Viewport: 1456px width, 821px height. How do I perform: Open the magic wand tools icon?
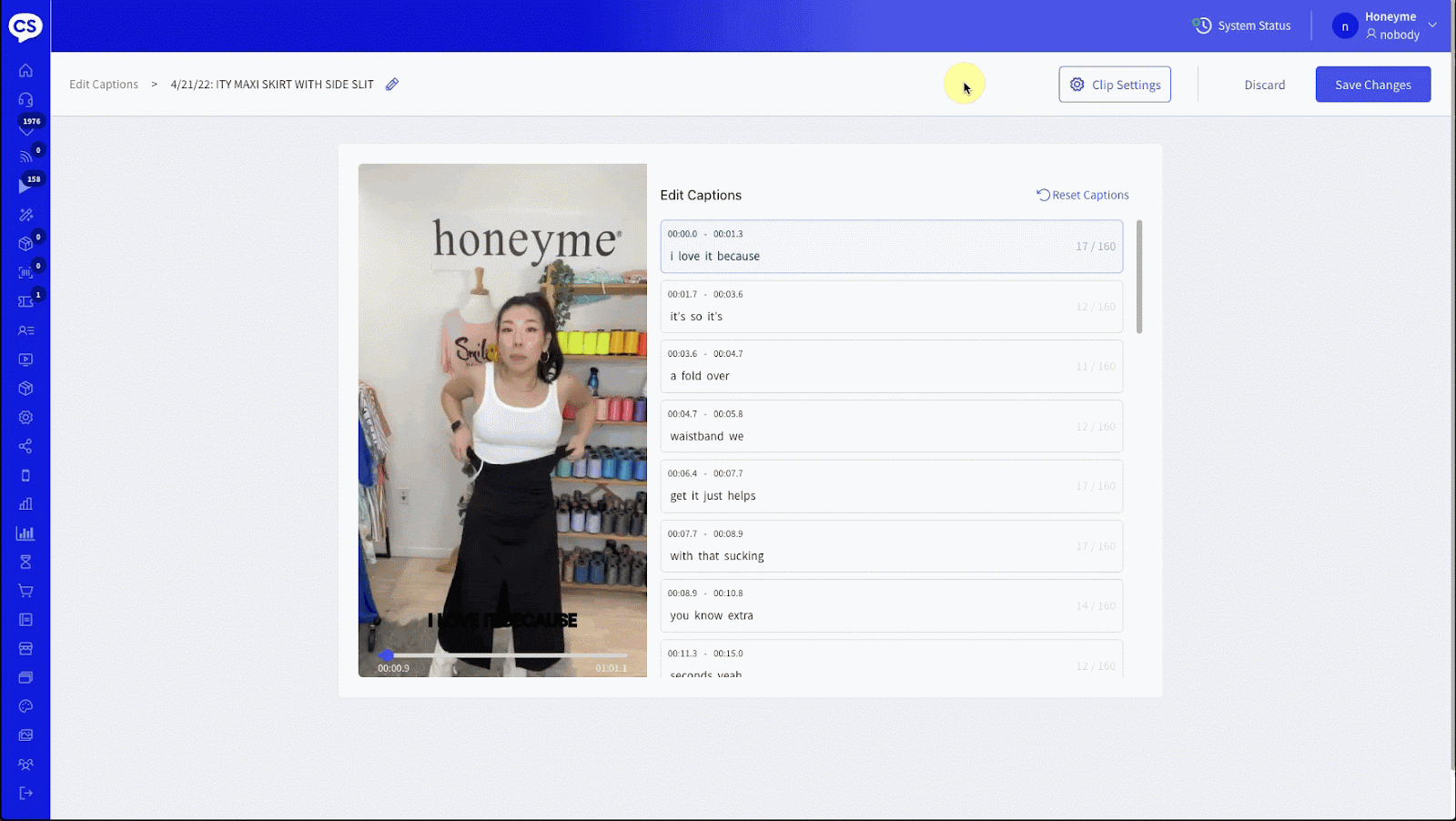coord(25,215)
